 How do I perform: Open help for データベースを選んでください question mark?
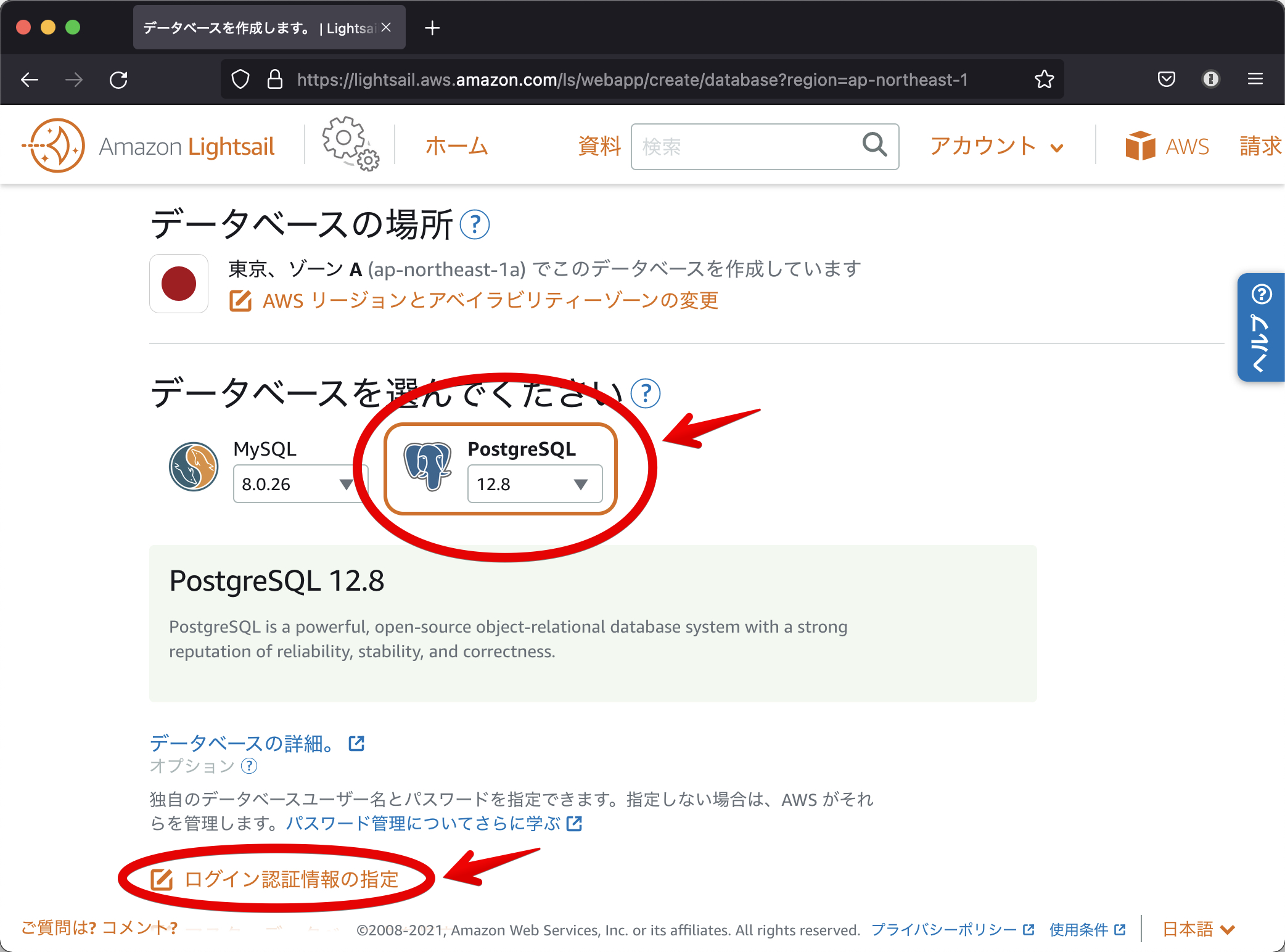tap(646, 393)
